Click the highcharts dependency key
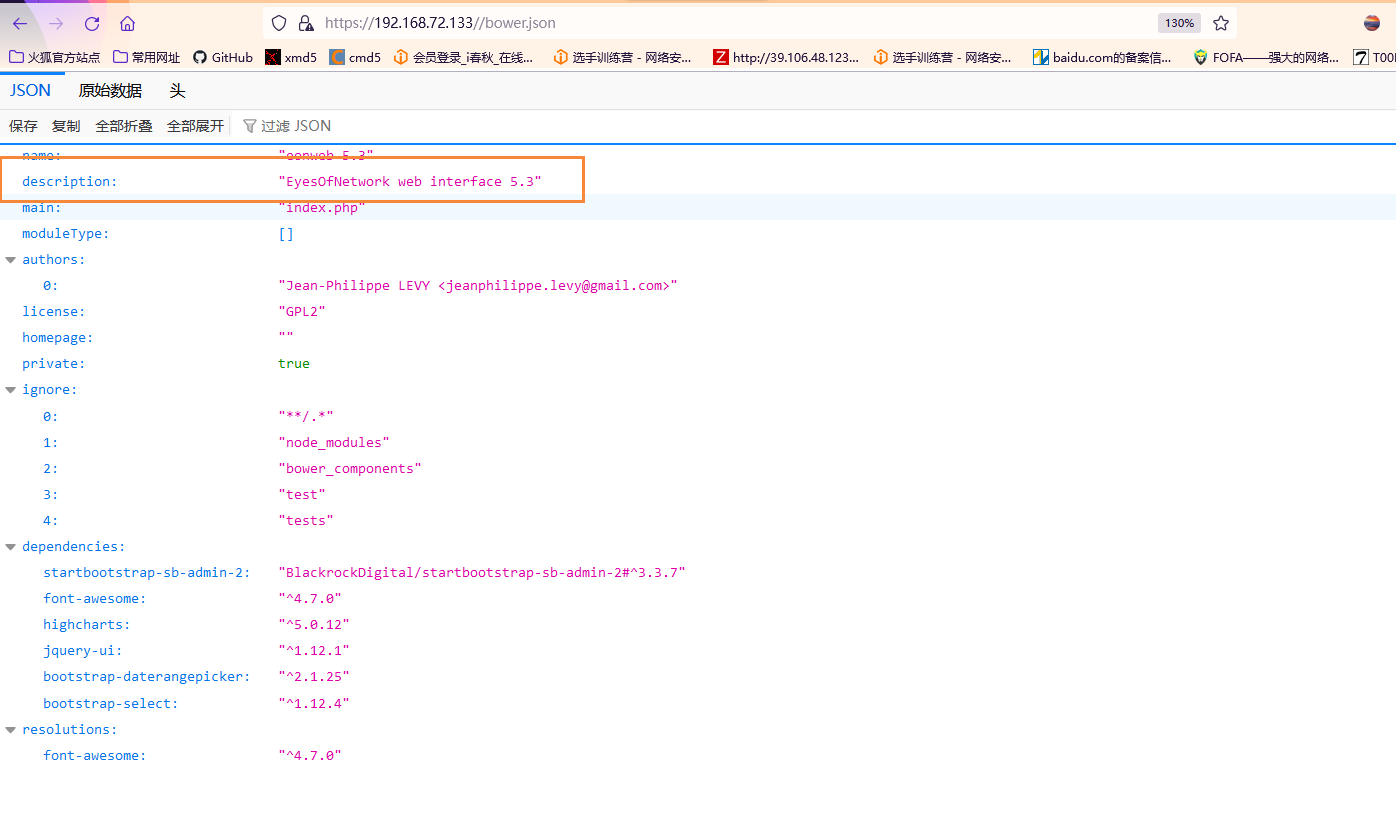Viewport: 1396px width, 832px height. coord(87,625)
